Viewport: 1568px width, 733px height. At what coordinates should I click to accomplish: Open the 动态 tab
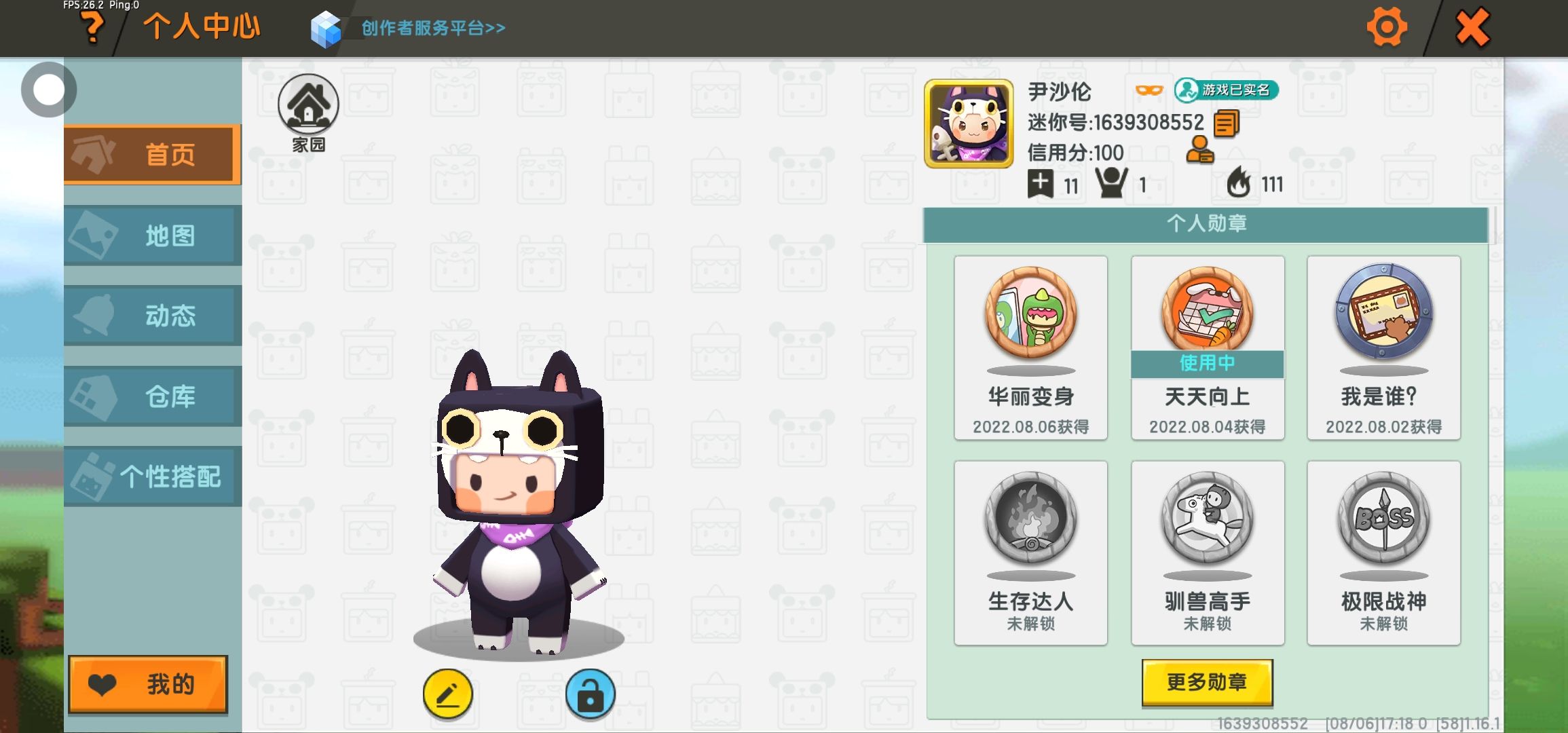pos(152,315)
